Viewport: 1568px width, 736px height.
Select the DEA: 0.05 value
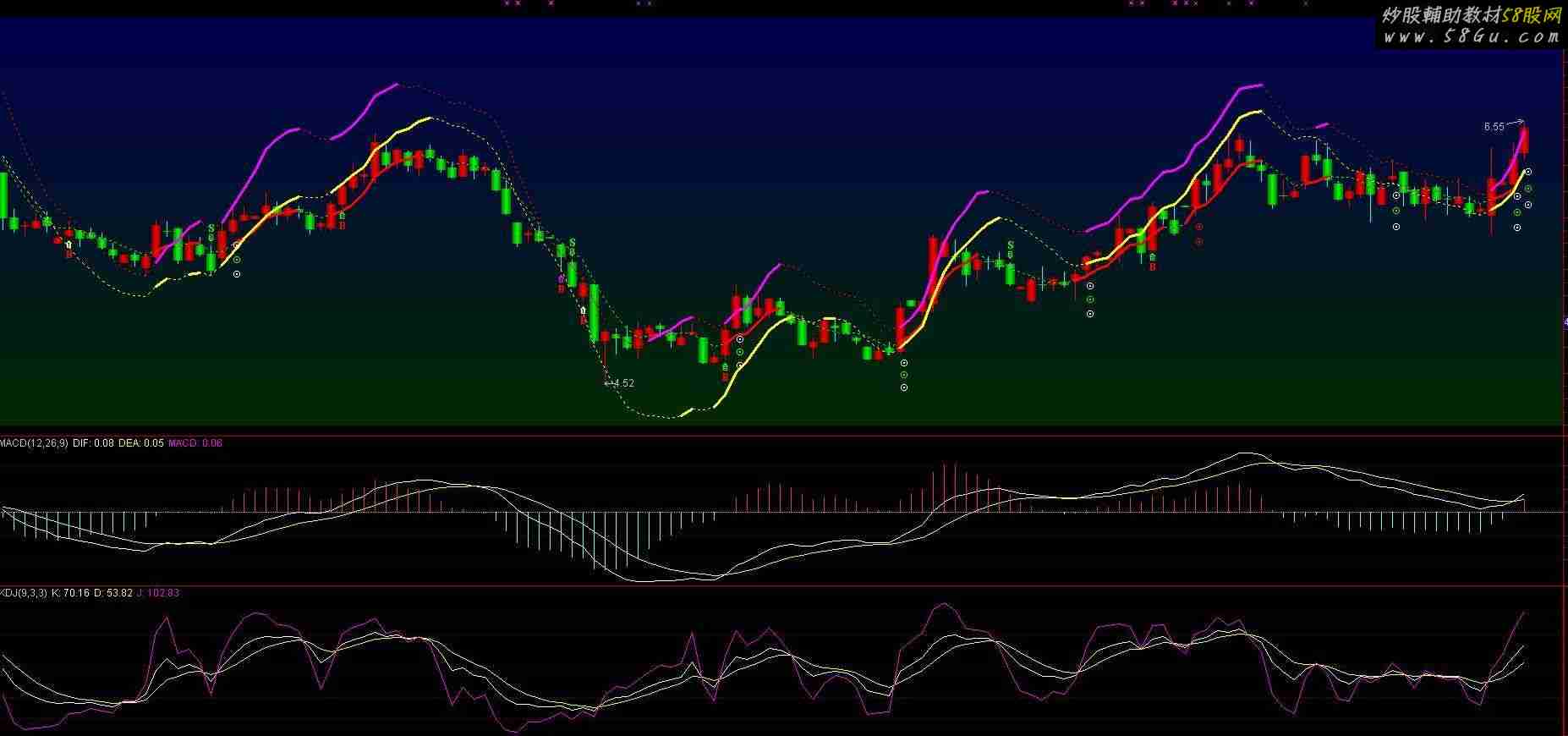click(141, 442)
